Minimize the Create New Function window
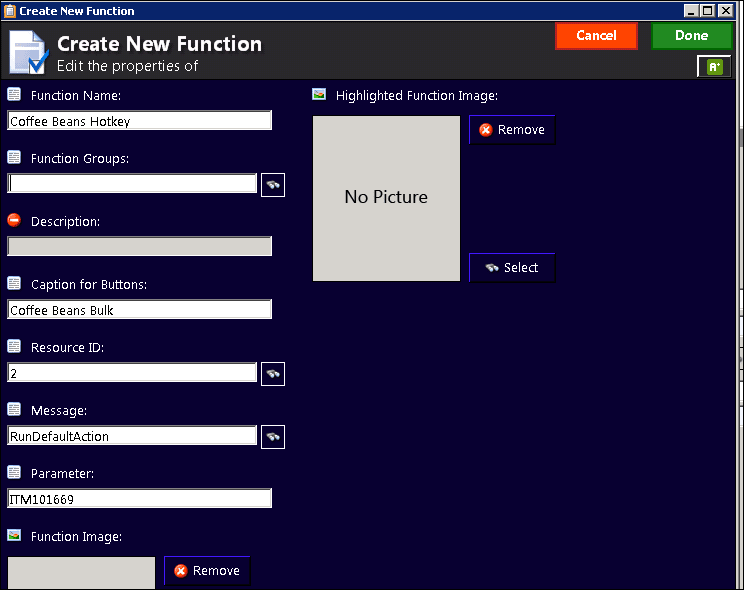744x590 pixels. pos(691,10)
